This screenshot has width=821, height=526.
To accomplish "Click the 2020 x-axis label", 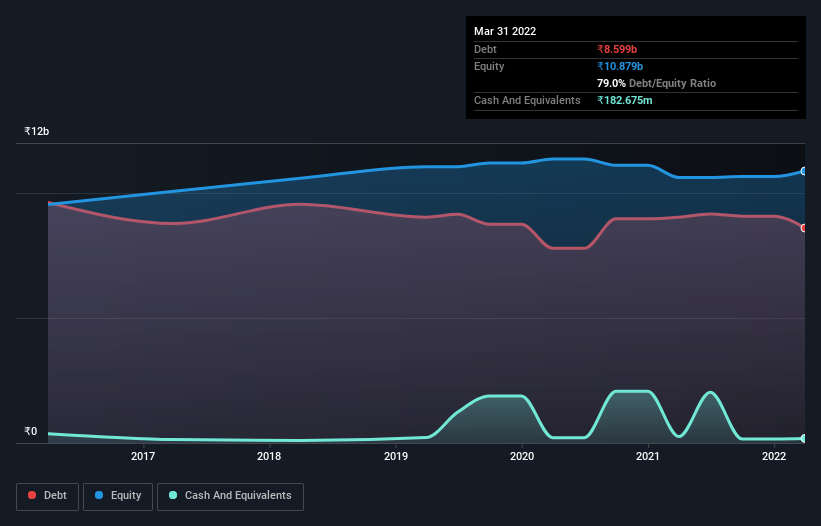I will 522,456.
